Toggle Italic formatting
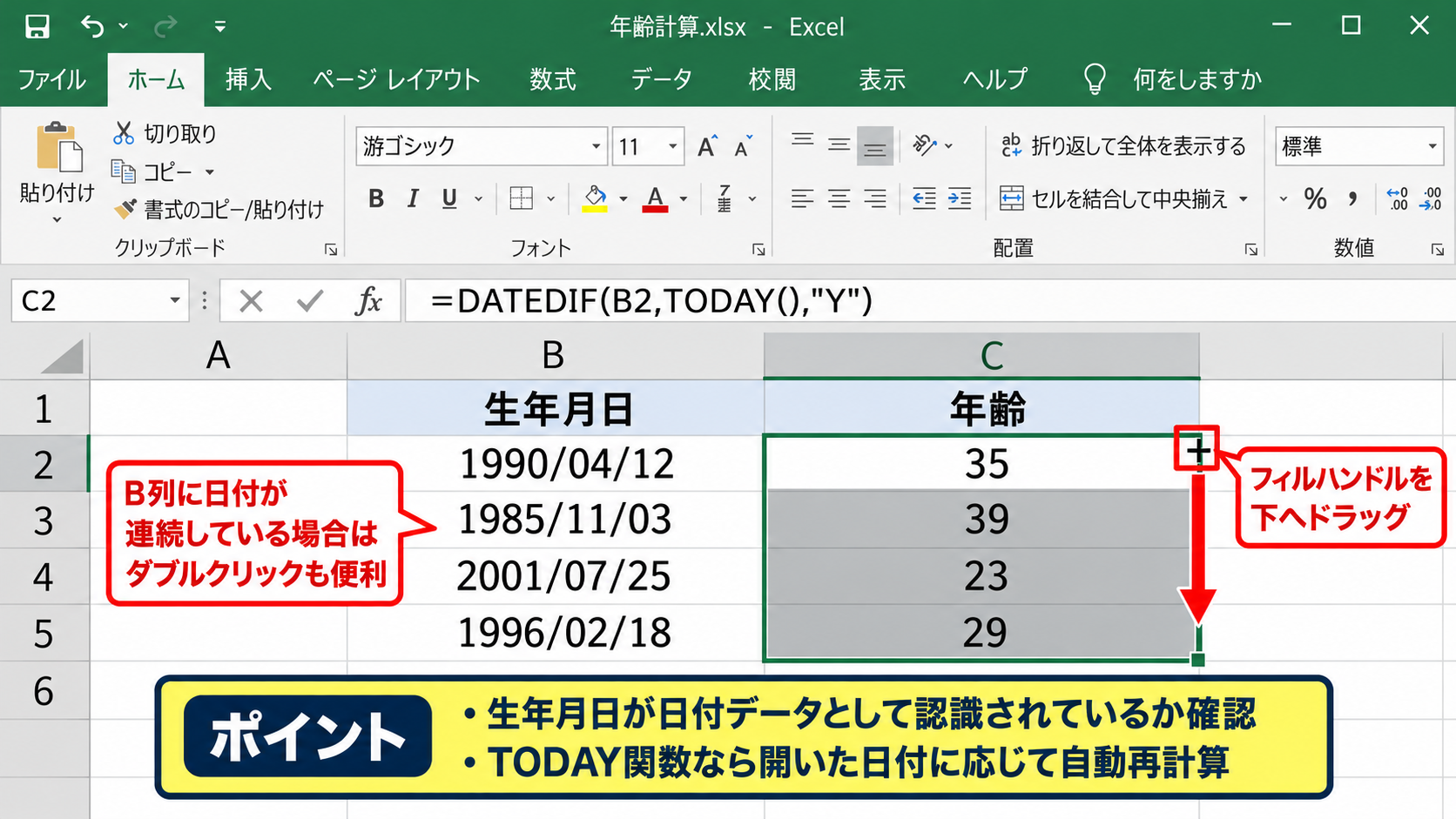 [413, 198]
